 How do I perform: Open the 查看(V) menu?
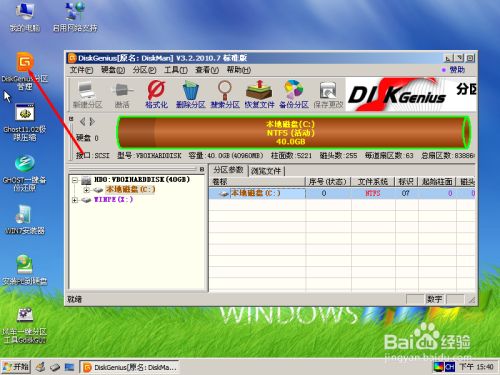click(207, 70)
